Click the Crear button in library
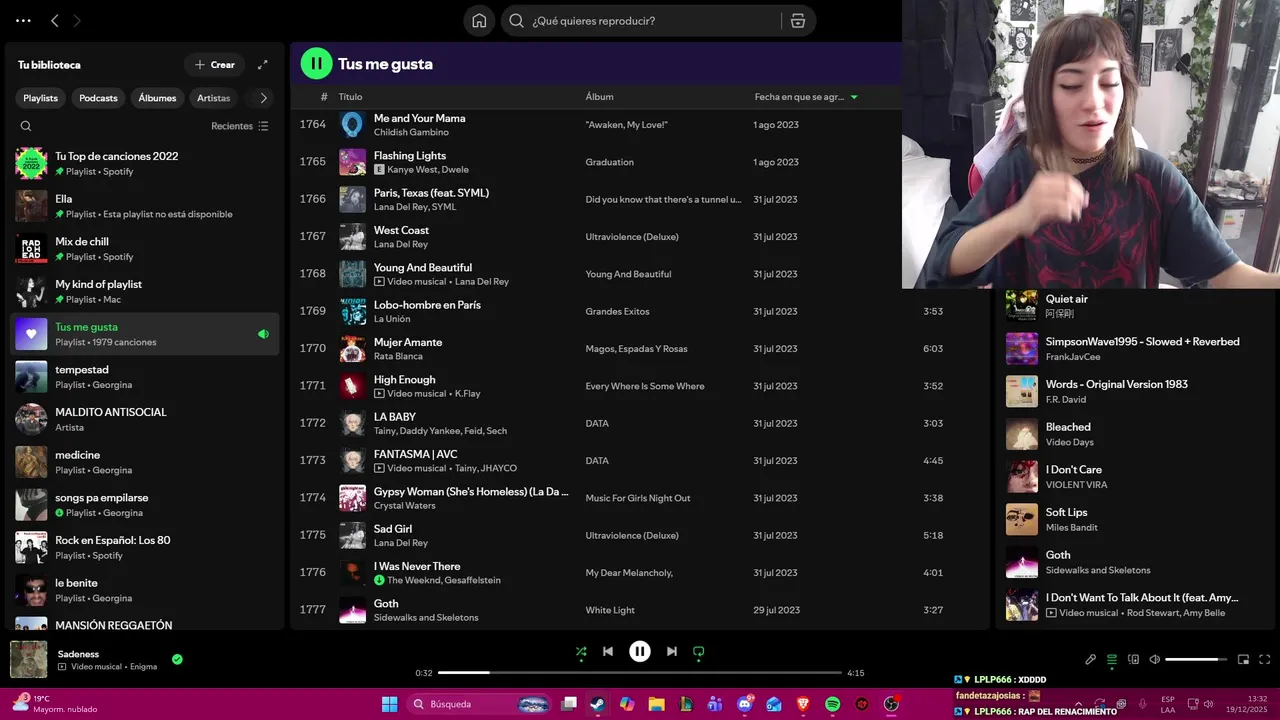Screen dimensions: 1280x720 point(215,65)
